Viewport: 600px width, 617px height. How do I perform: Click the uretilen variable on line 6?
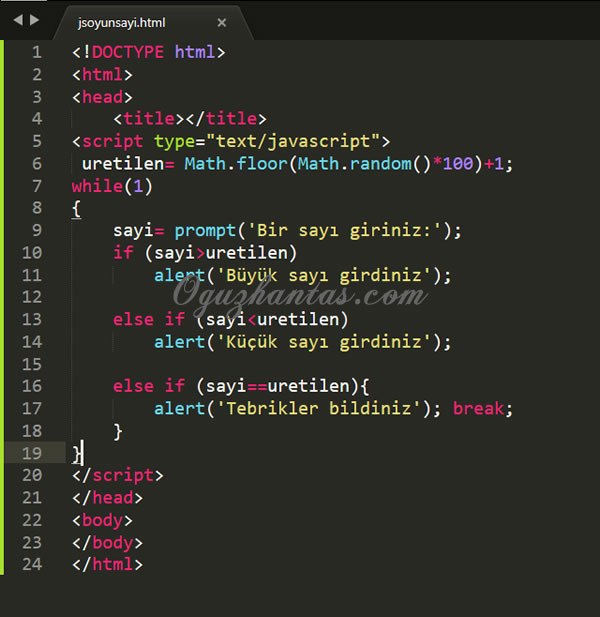tap(123, 164)
